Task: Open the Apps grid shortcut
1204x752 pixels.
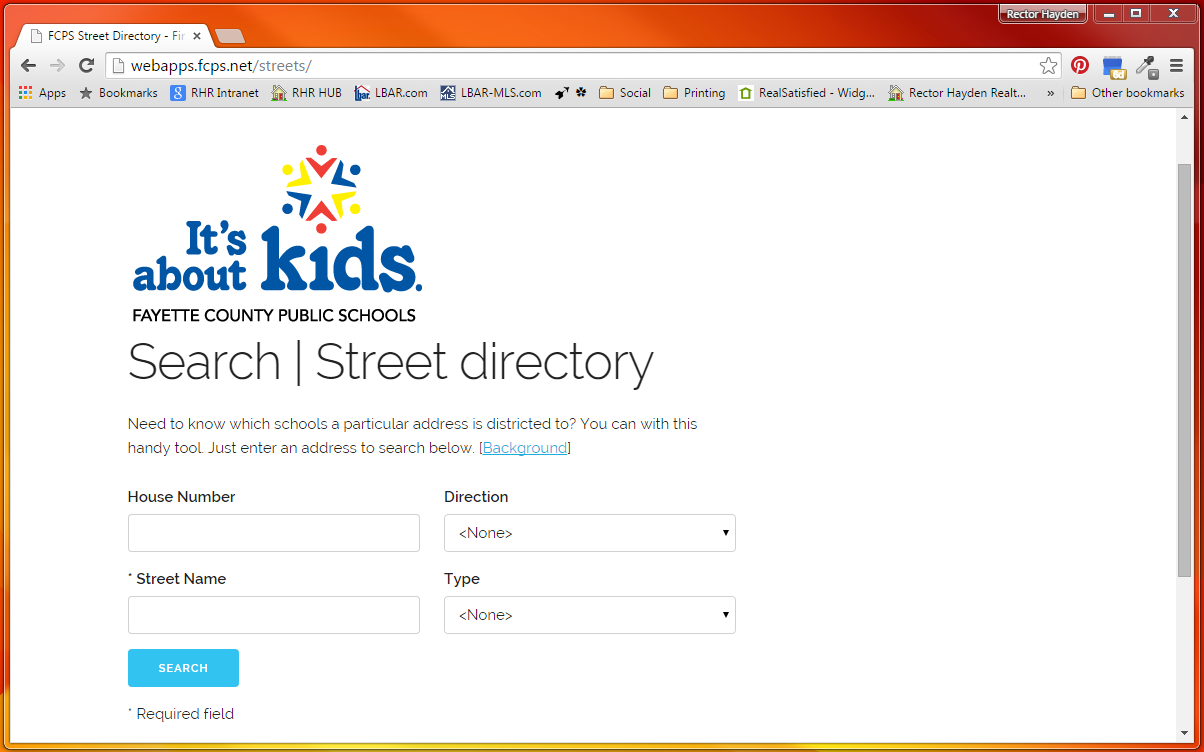Action: (42, 93)
